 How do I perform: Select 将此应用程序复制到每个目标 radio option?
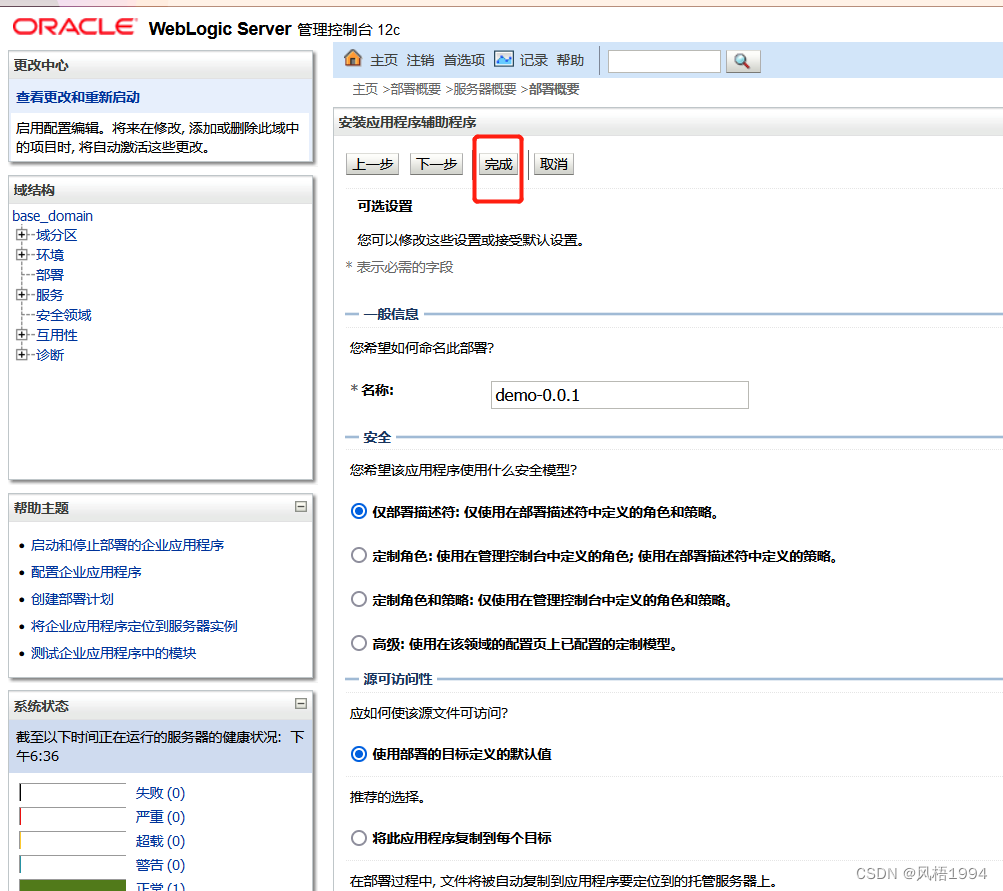click(359, 837)
